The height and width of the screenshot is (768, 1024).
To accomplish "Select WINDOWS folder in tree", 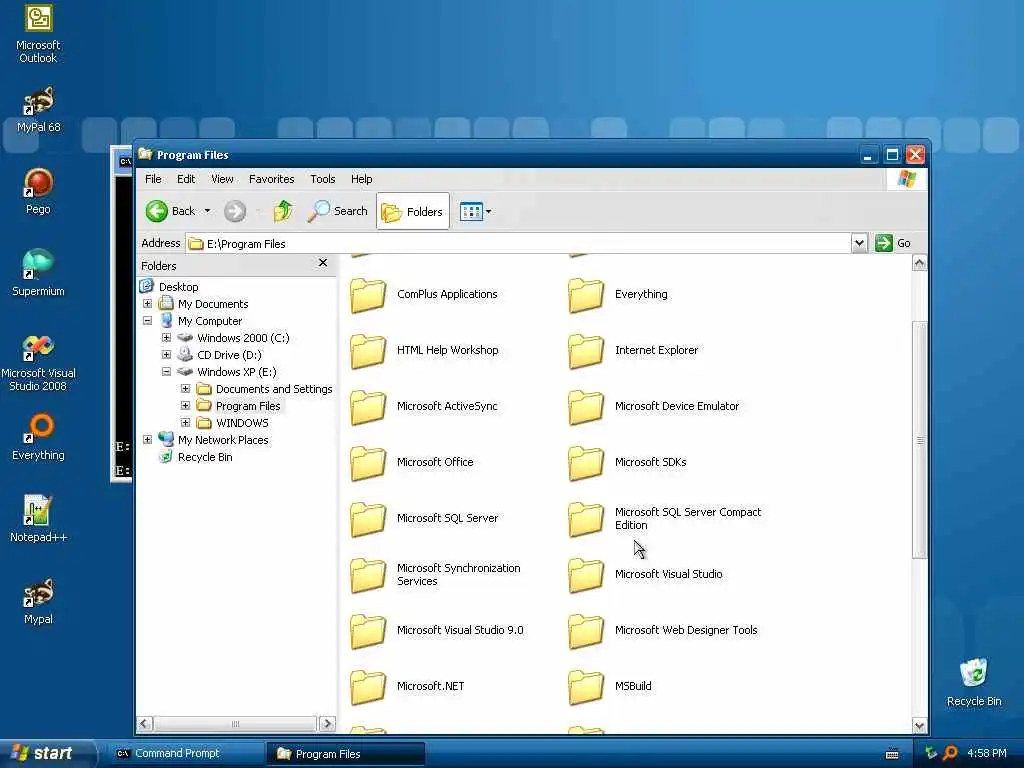I will pos(242,423).
